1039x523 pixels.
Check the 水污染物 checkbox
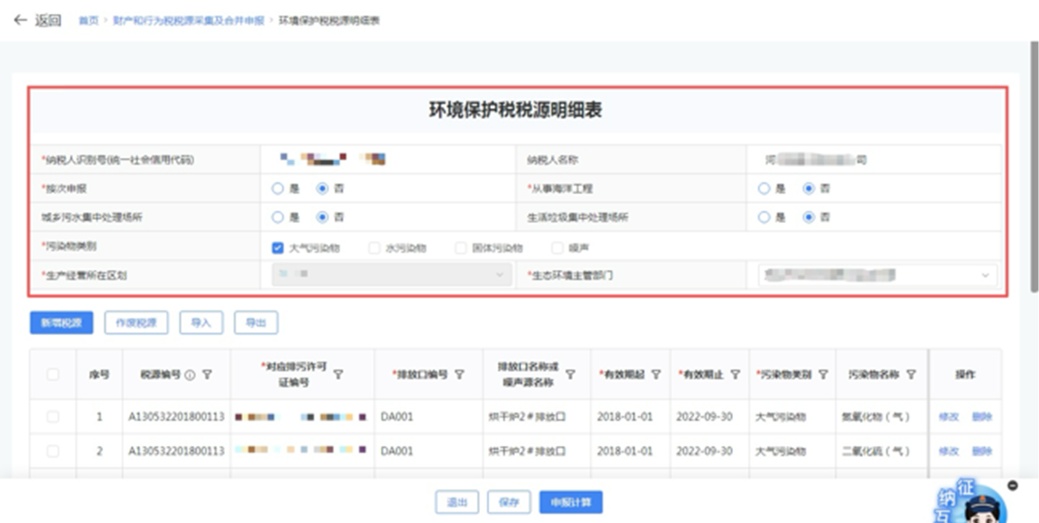[375, 248]
